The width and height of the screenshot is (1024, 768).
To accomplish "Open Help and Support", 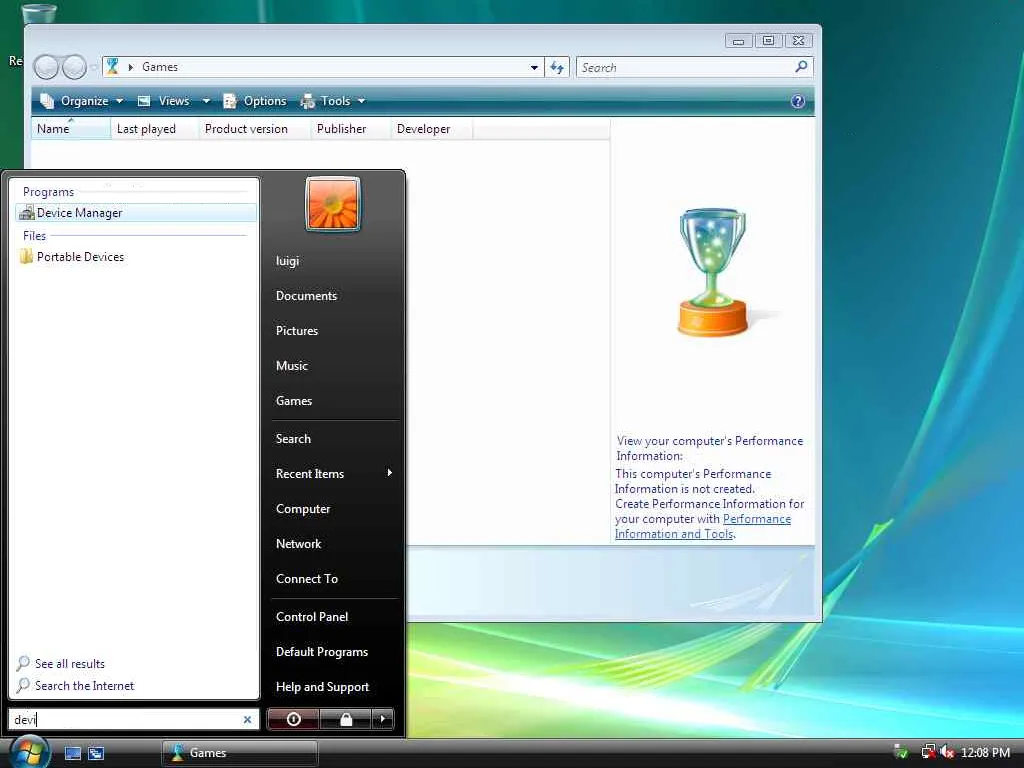I will pos(323,687).
